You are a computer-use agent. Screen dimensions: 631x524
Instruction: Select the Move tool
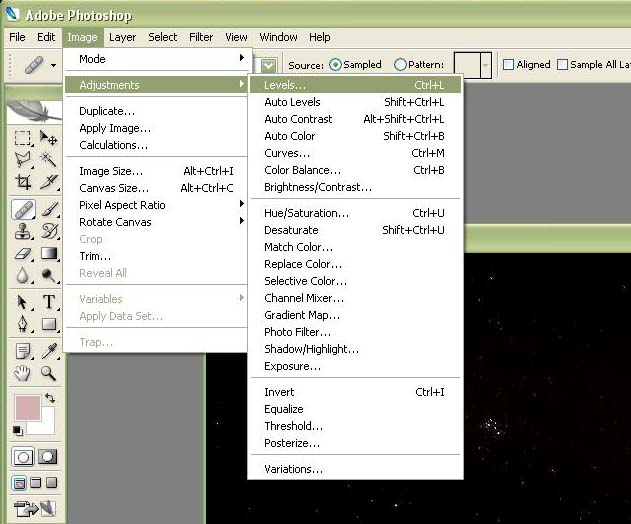[49, 138]
